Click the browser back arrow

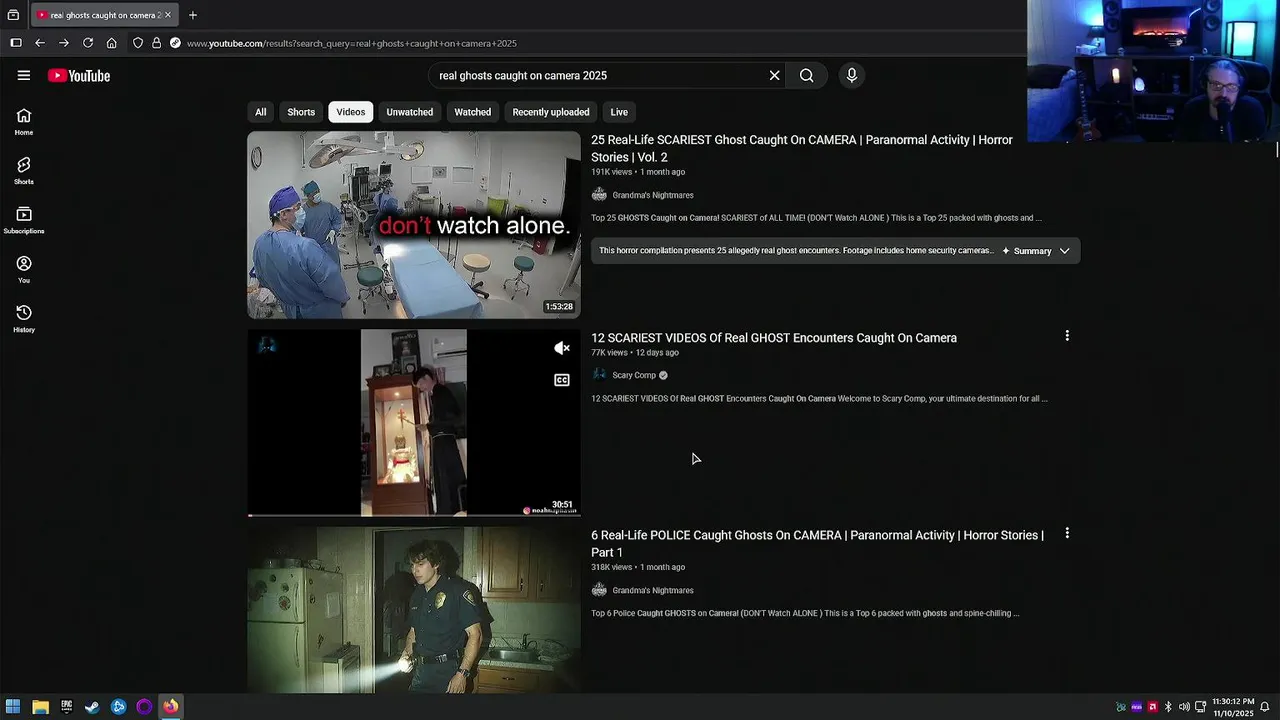tap(40, 43)
